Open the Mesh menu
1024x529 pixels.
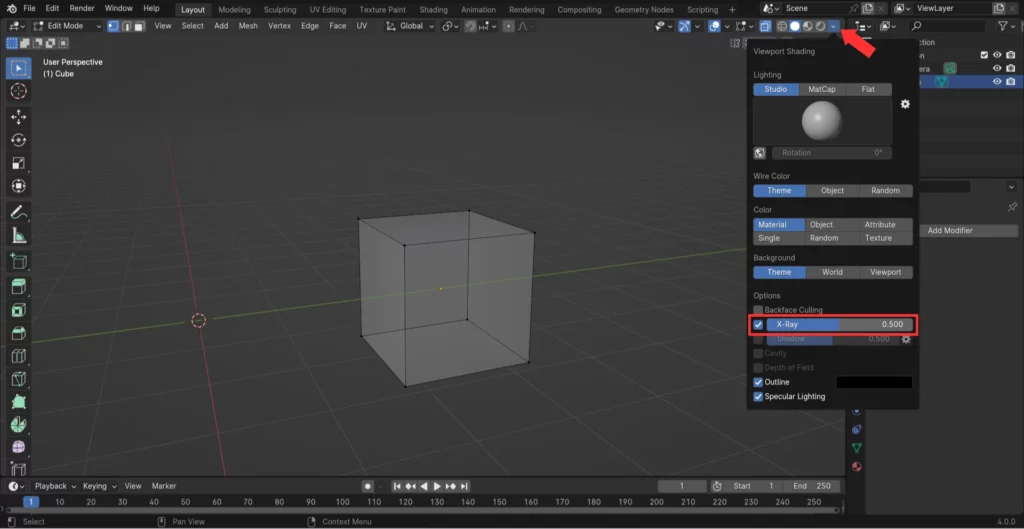(248, 26)
